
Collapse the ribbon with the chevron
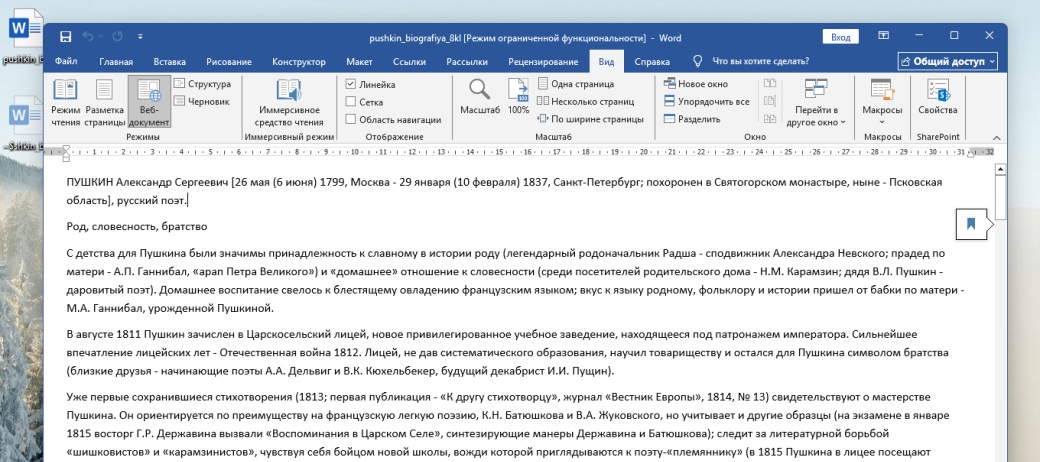996,136
